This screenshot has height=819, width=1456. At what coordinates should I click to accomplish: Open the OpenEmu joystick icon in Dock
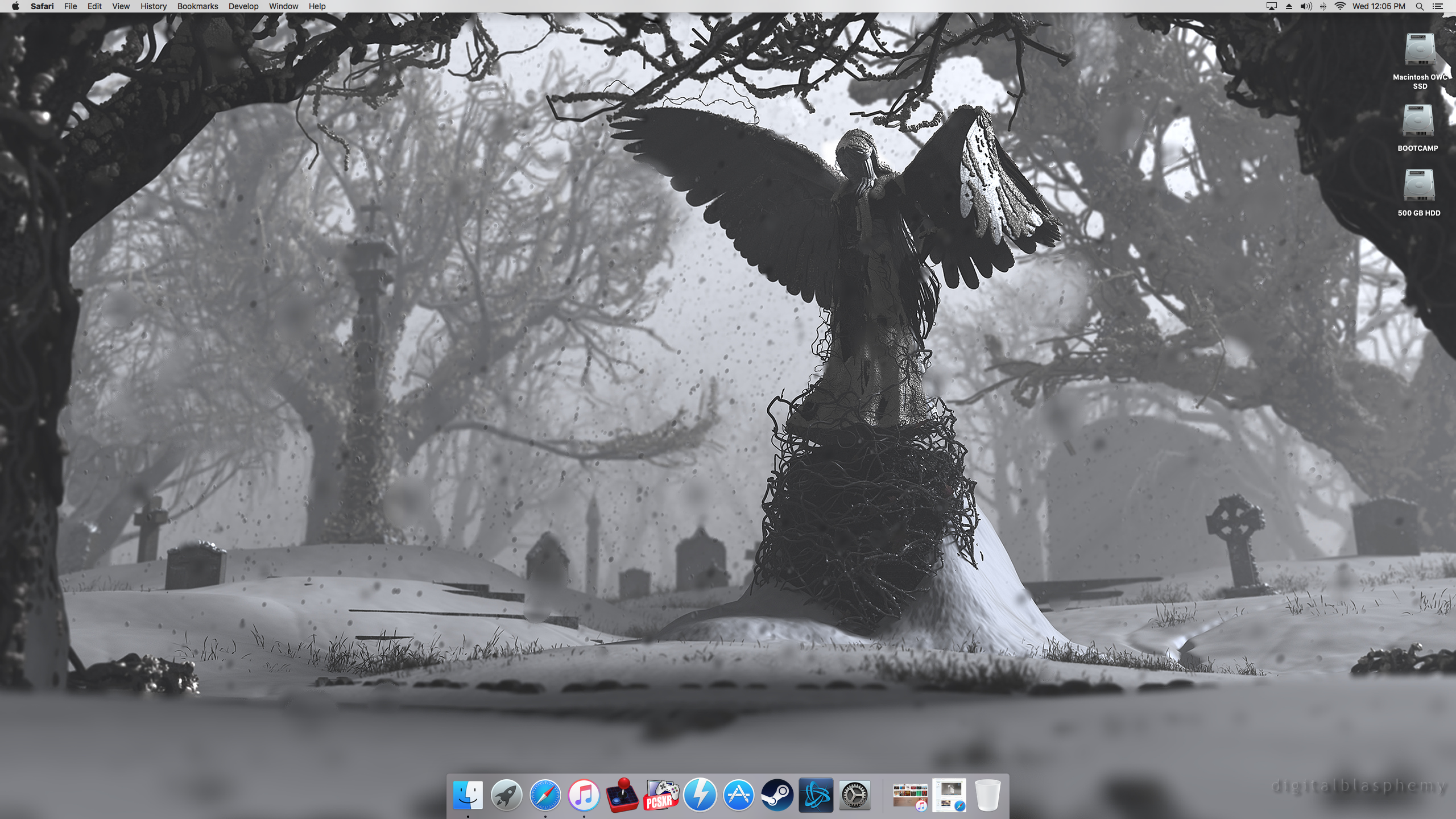point(622,795)
